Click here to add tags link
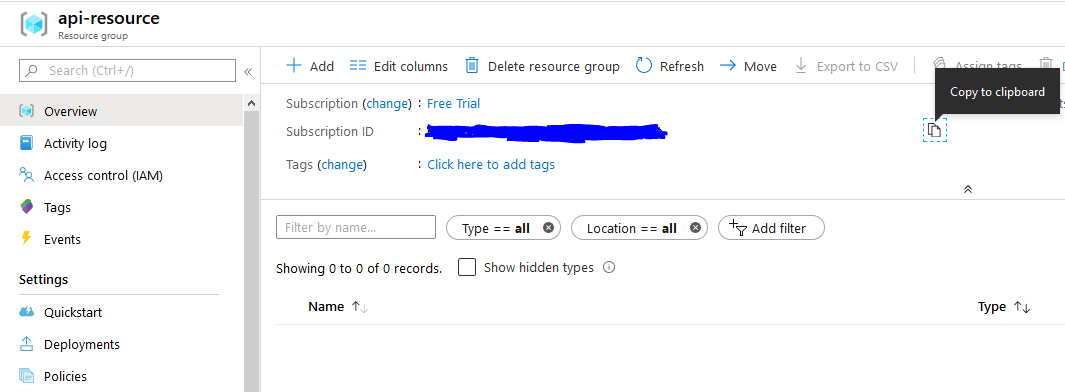 click(491, 164)
